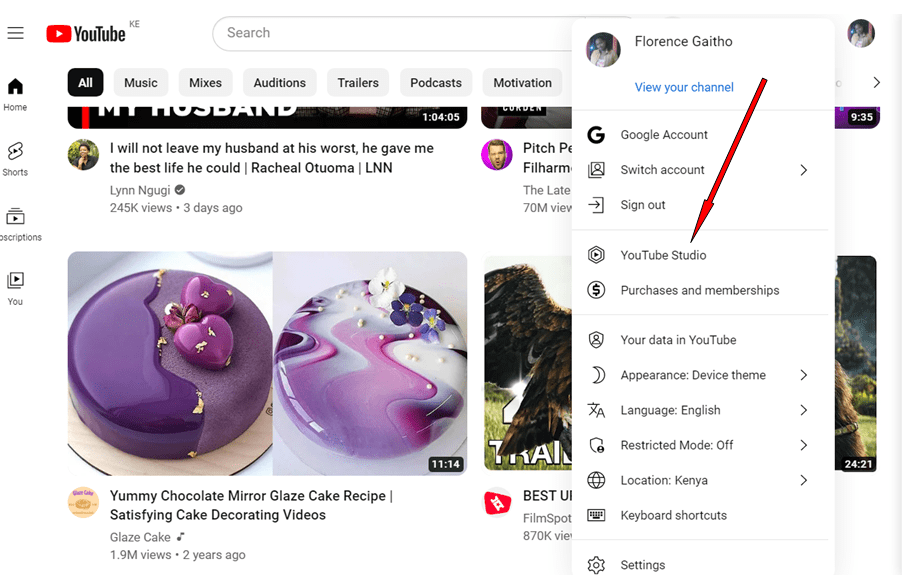This screenshot has width=902, height=575.
Task: Choose Sign out from account menu
Action: (x=700, y=205)
